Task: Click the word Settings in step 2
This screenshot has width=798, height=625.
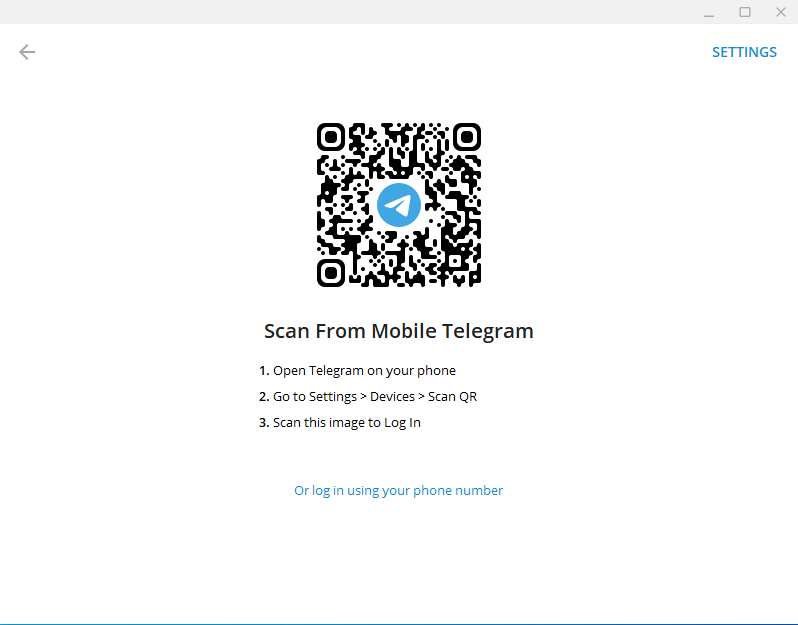Action: coord(332,397)
